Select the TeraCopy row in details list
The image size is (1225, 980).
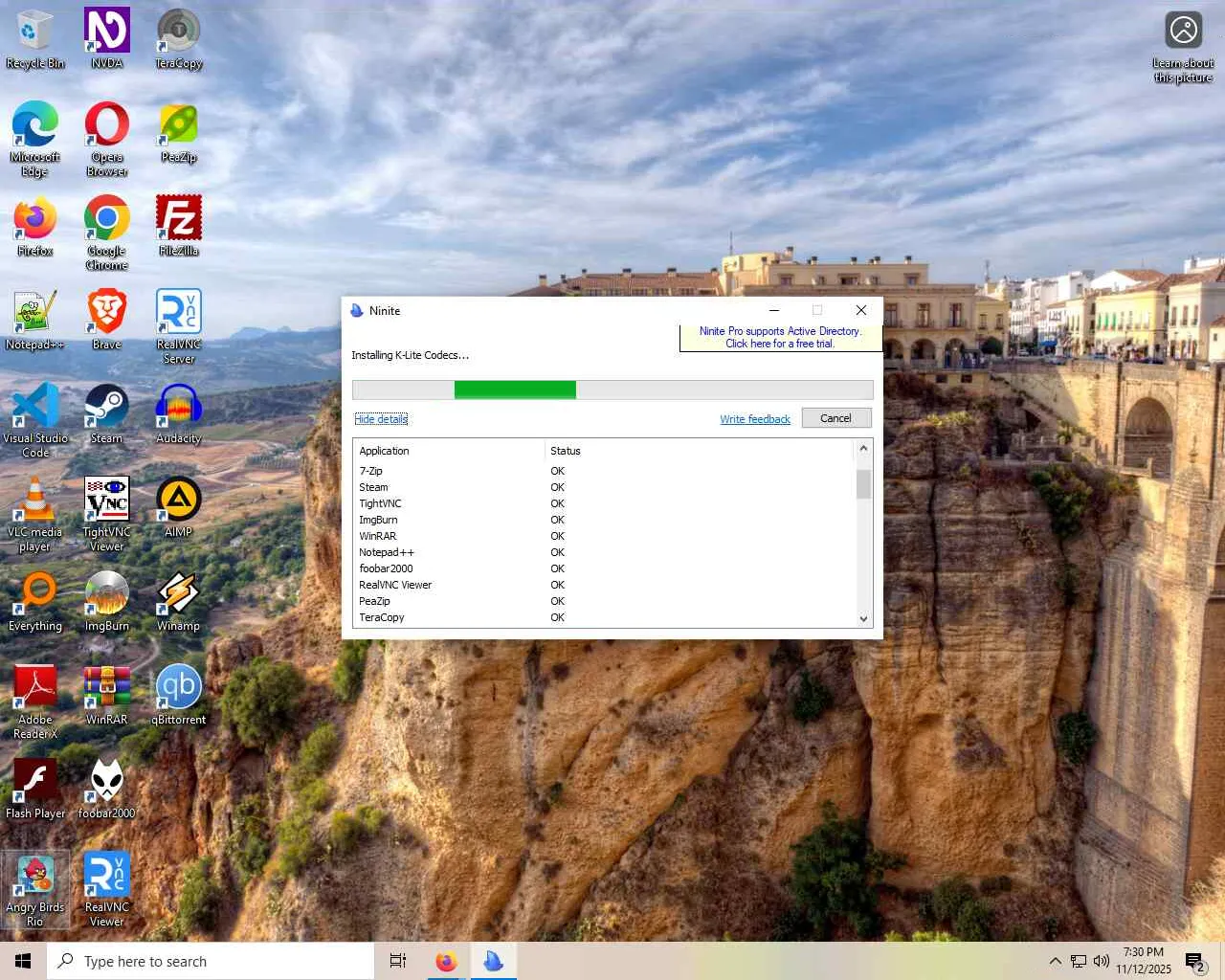[x=603, y=617]
